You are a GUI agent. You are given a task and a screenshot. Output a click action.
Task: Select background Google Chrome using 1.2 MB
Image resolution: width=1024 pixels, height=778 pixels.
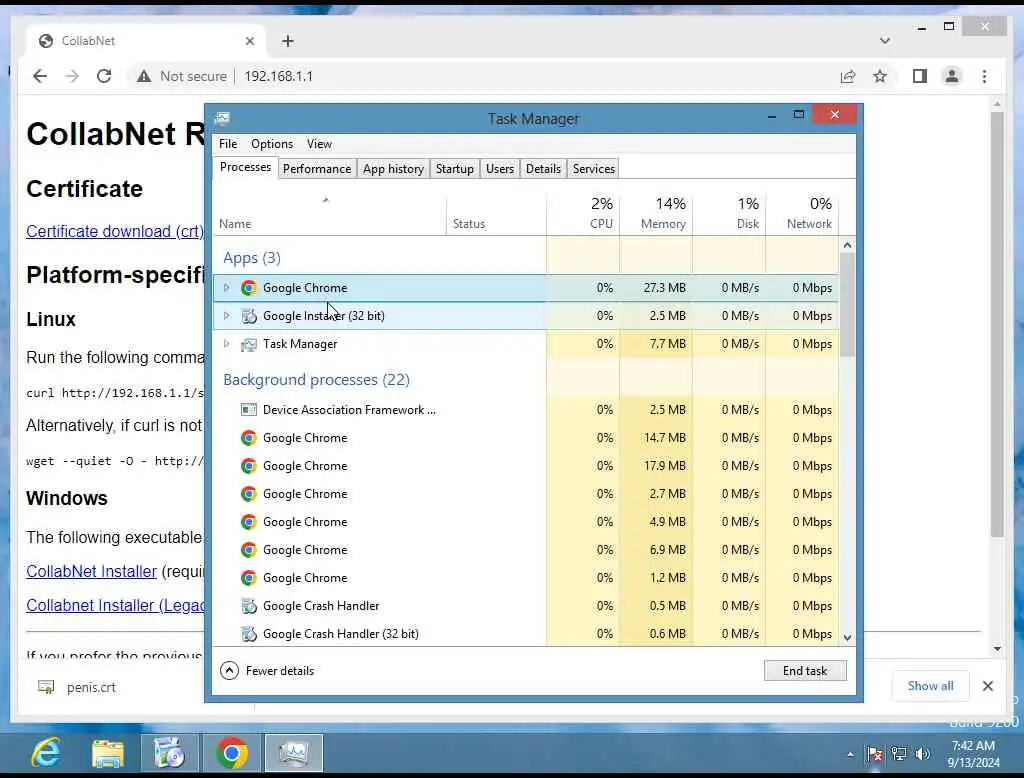pyautogui.click(x=526, y=578)
